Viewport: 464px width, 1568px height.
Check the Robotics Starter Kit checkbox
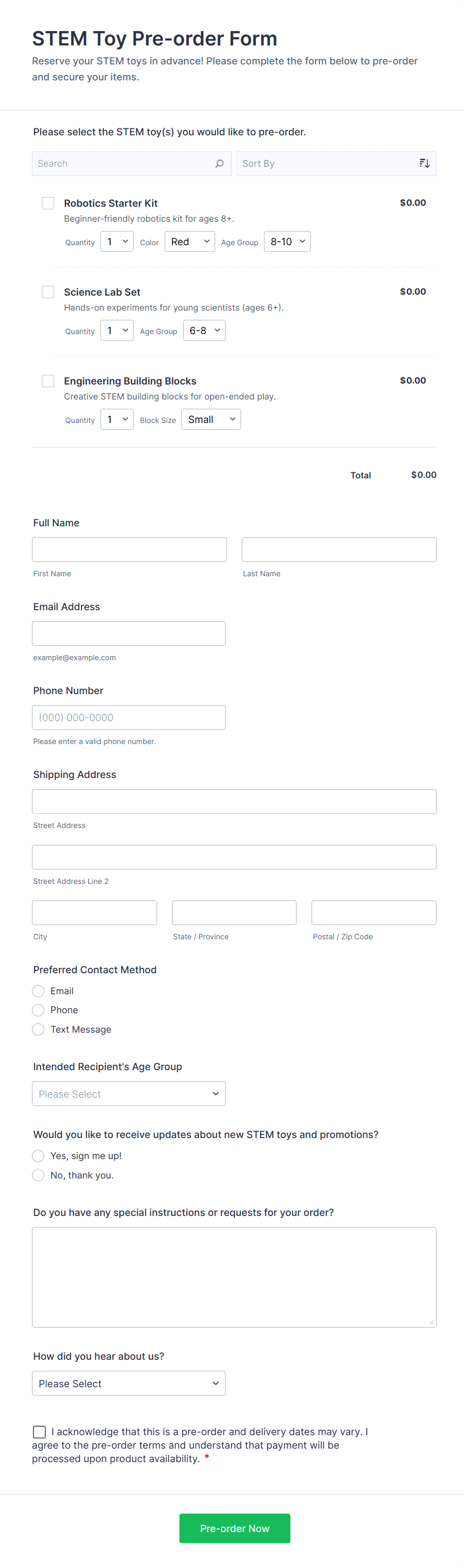[48, 203]
